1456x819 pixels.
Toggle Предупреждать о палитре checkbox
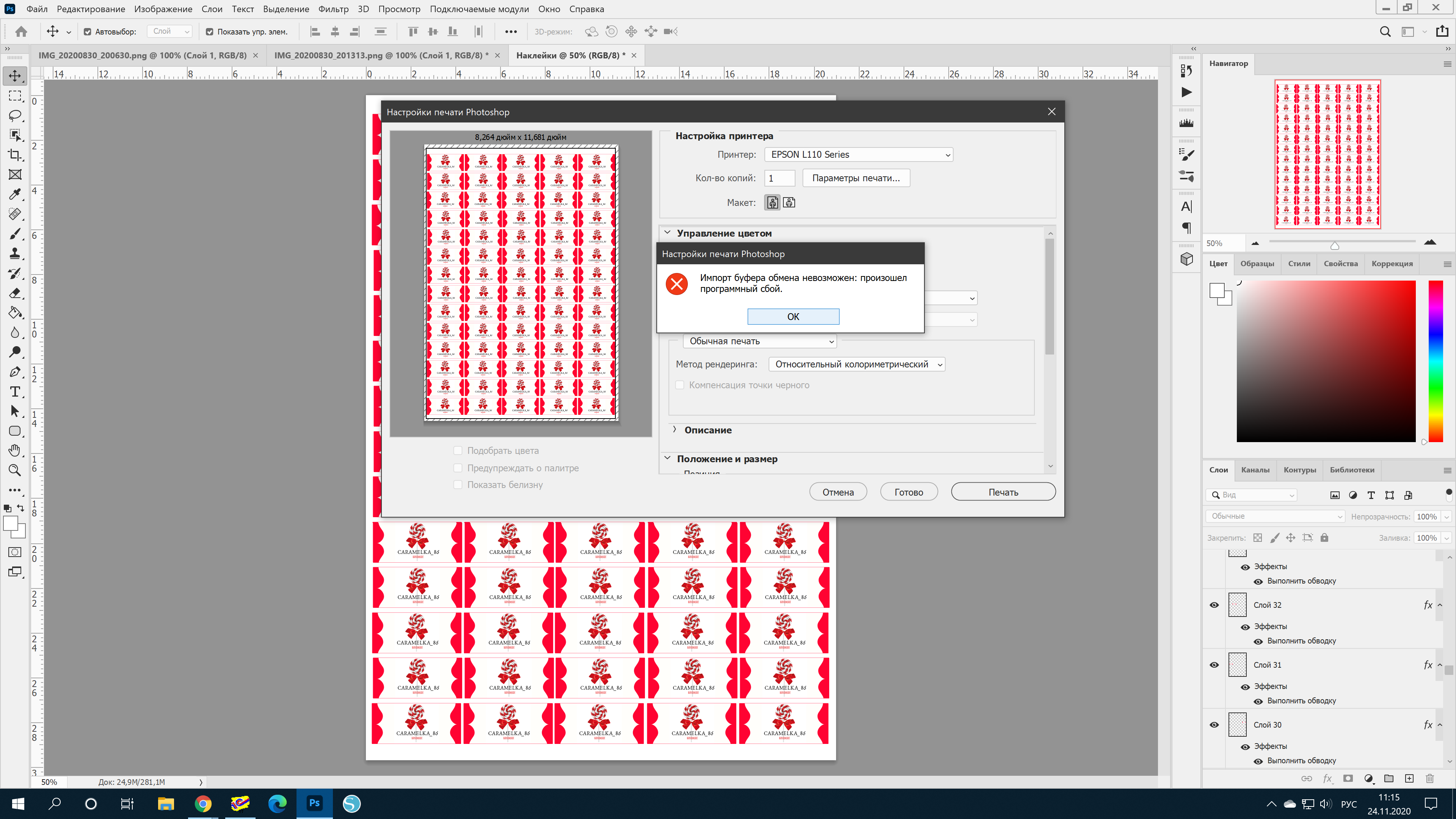[458, 468]
